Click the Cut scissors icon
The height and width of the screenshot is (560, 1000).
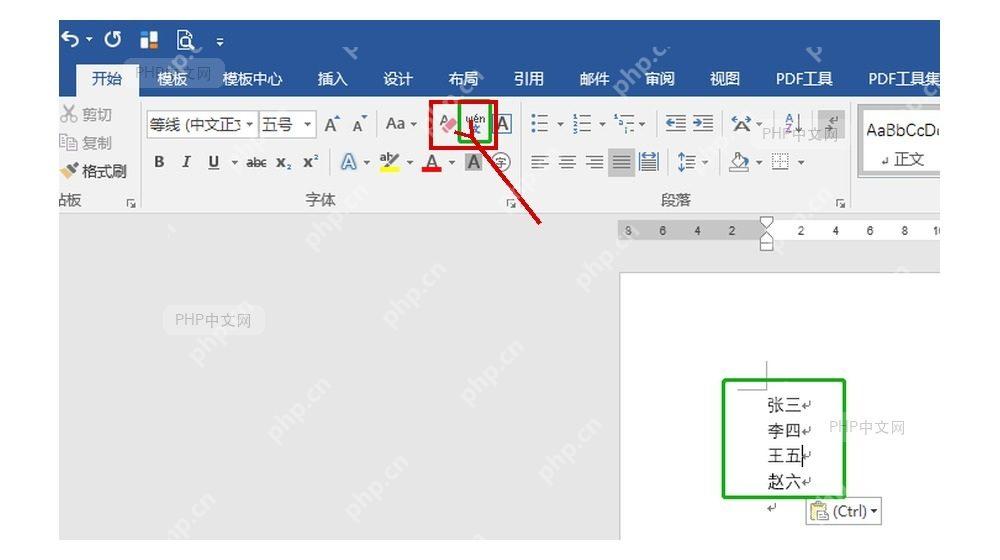68,114
